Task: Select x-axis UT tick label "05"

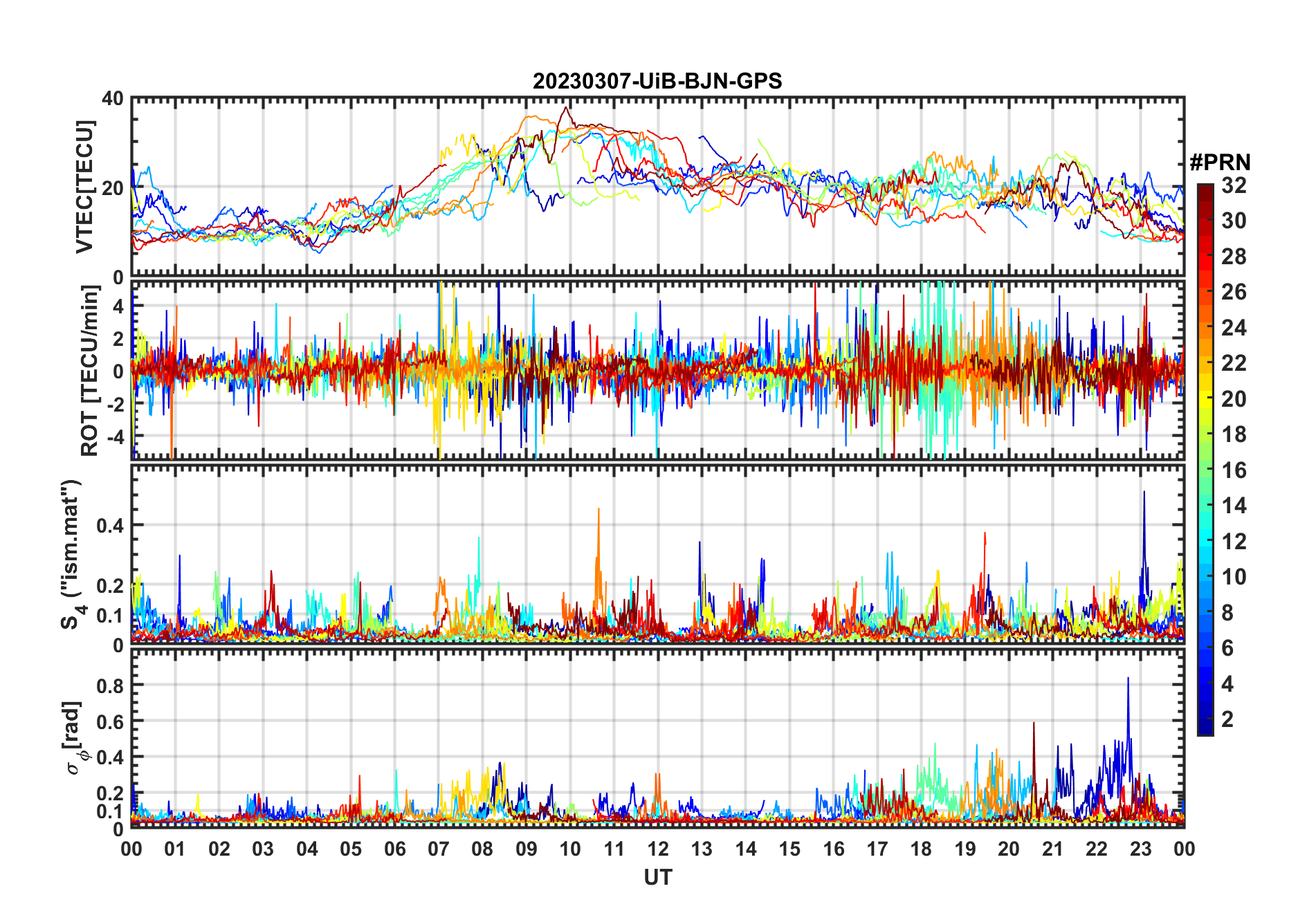Action: click(351, 849)
